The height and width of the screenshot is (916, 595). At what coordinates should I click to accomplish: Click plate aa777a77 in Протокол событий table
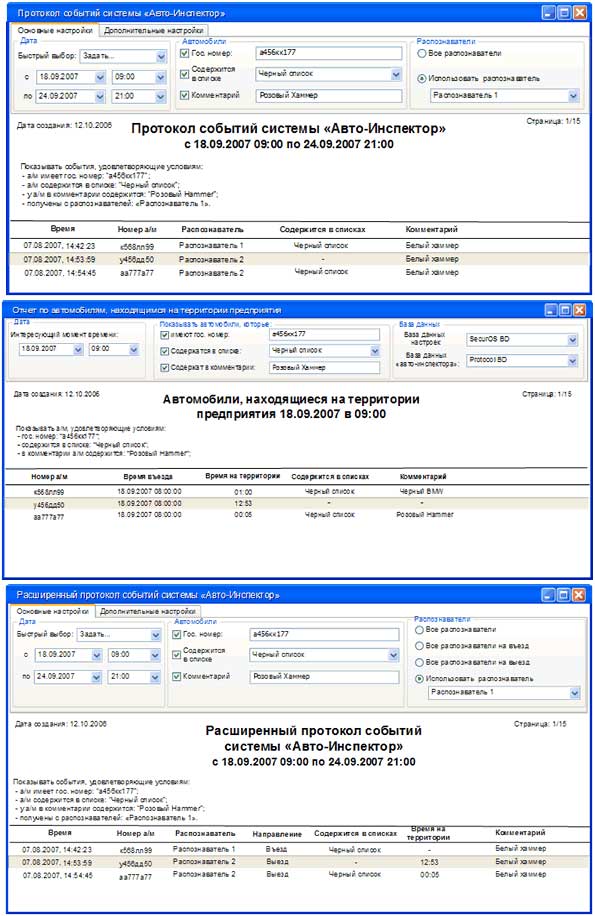(x=137, y=273)
